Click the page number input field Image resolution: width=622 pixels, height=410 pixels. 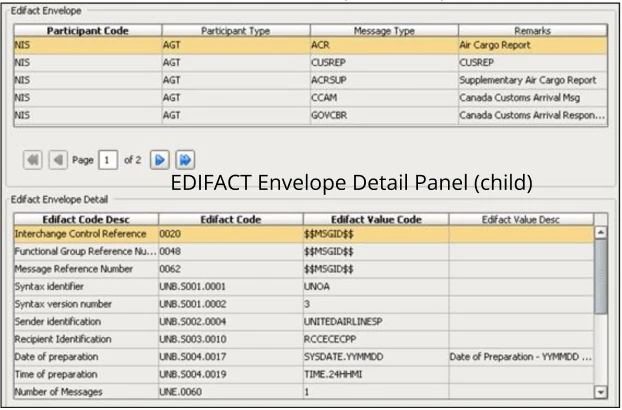(x=108, y=160)
